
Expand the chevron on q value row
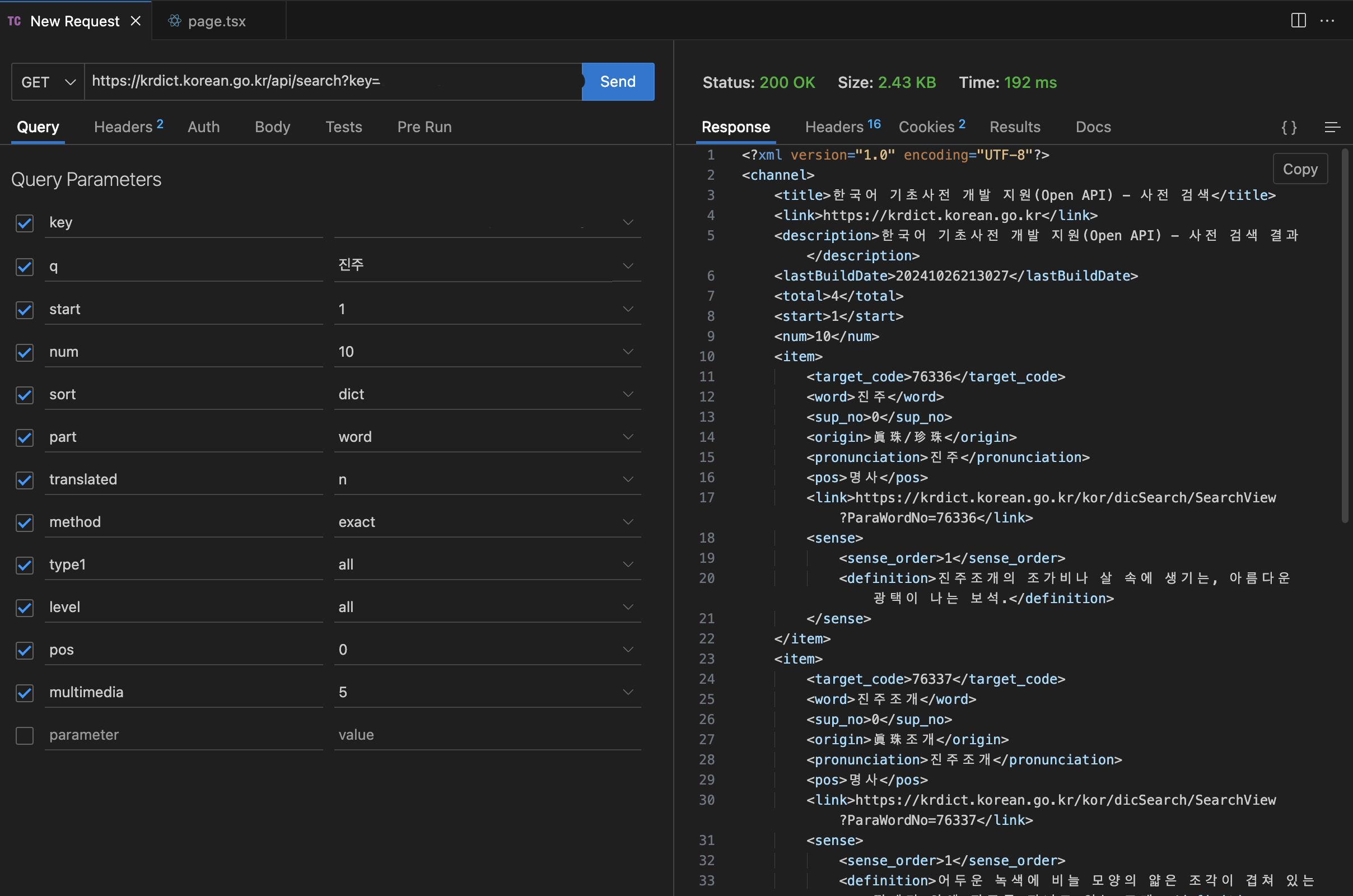coord(627,265)
